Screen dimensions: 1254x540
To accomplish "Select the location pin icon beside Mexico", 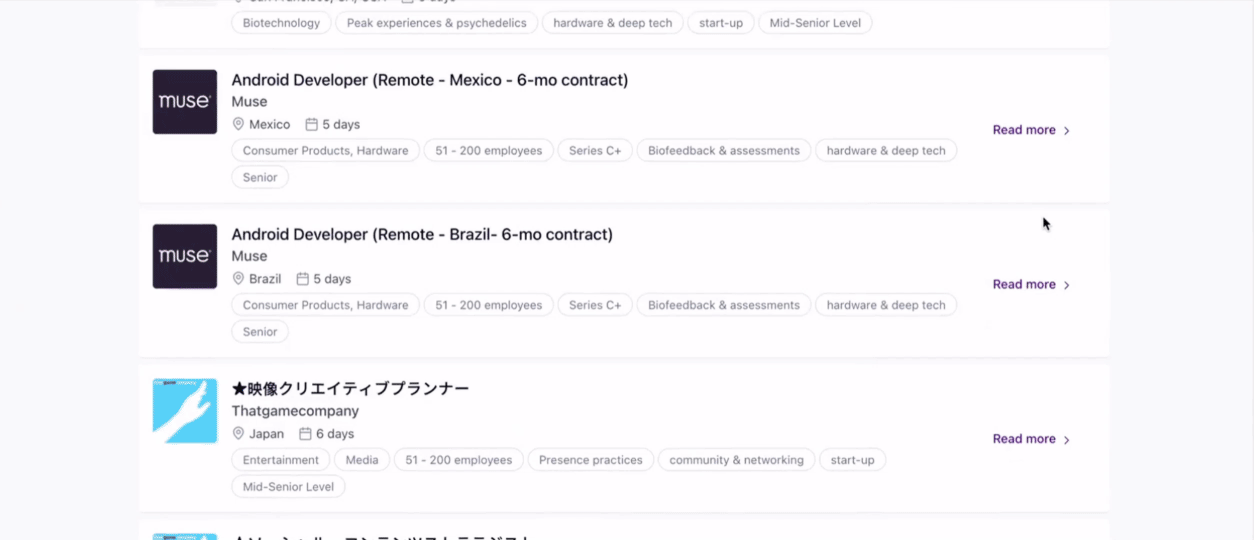I will (x=238, y=125).
